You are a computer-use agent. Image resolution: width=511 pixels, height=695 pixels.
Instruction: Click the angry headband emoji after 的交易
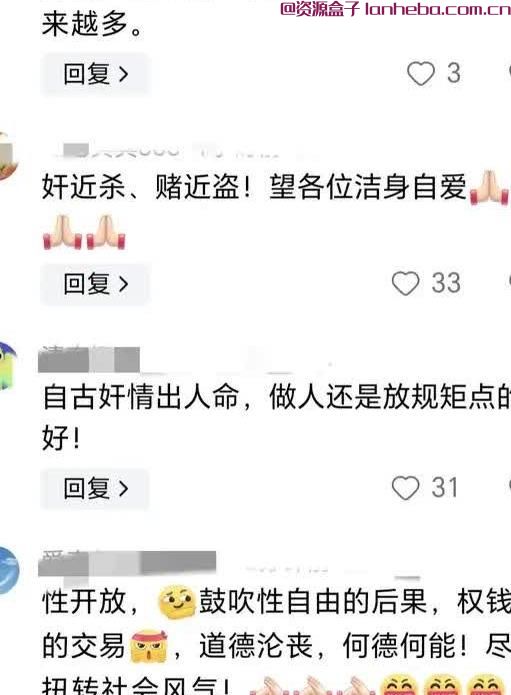(x=149, y=646)
